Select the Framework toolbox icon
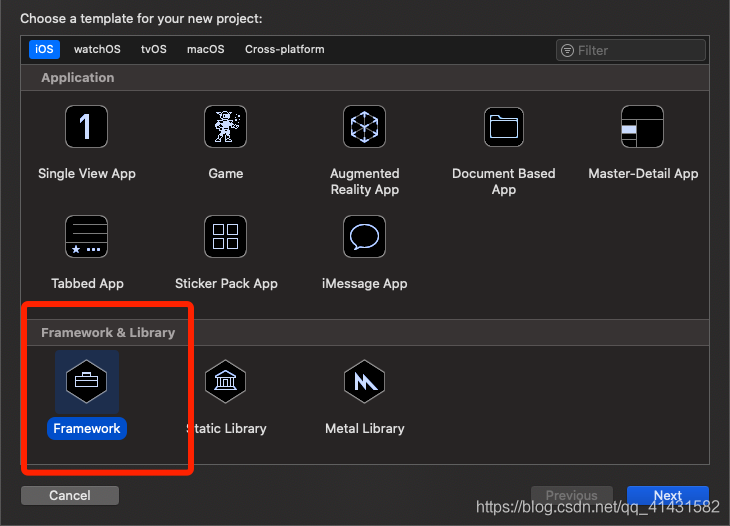This screenshot has width=730, height=526. pyautogui.click(x=87, y=381)
